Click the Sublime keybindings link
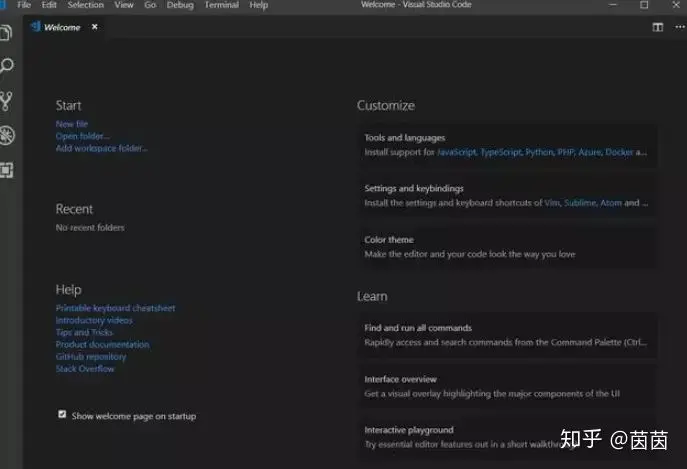Screen dimensions: 687x469 pos(580,203)
